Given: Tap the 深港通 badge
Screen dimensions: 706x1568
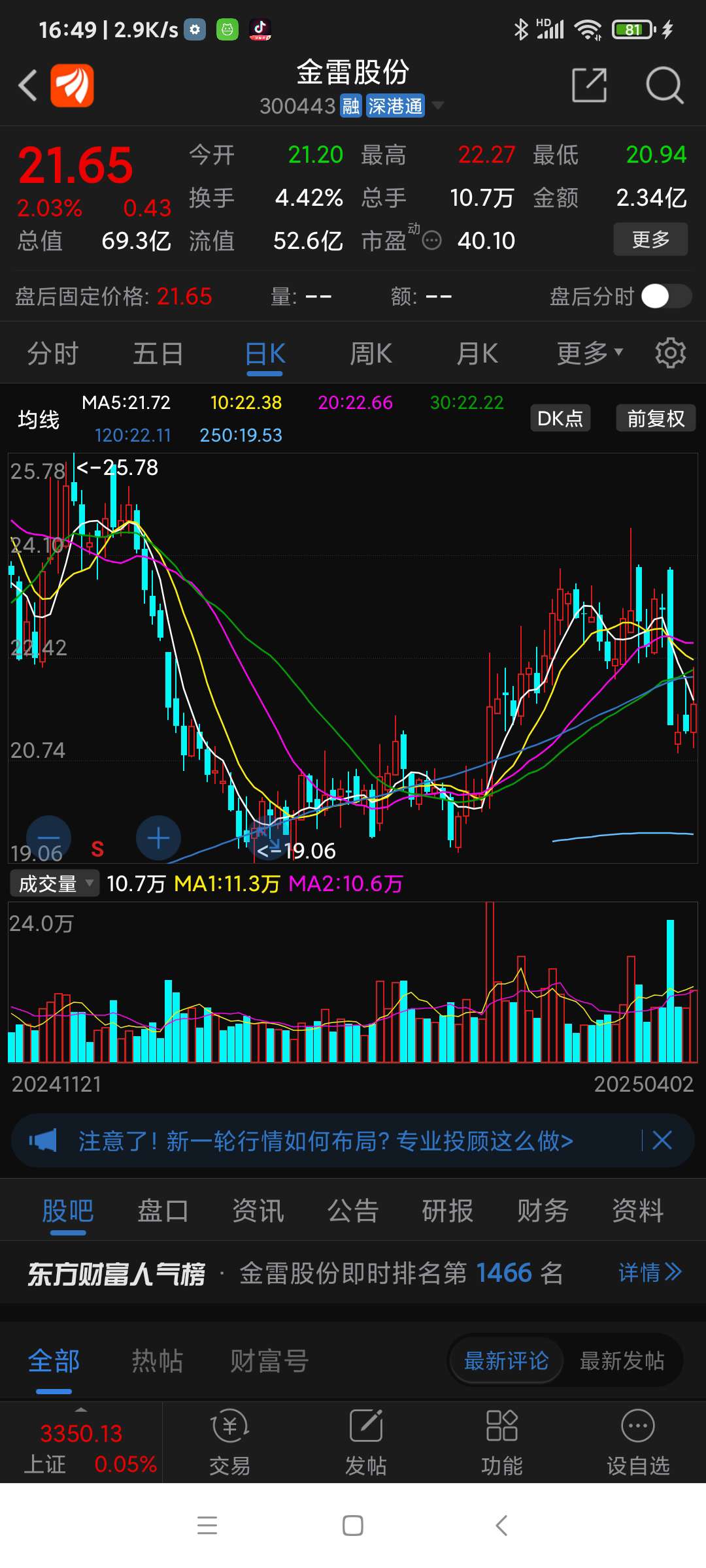Looking at the screenshot, I should tap(395, 106).
